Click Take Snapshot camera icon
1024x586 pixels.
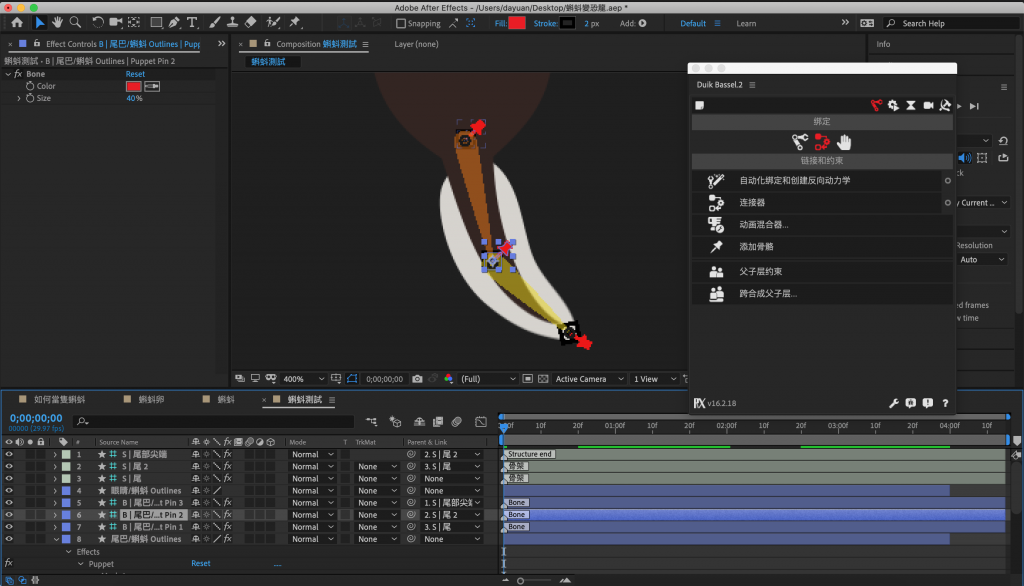click(417, 379)
